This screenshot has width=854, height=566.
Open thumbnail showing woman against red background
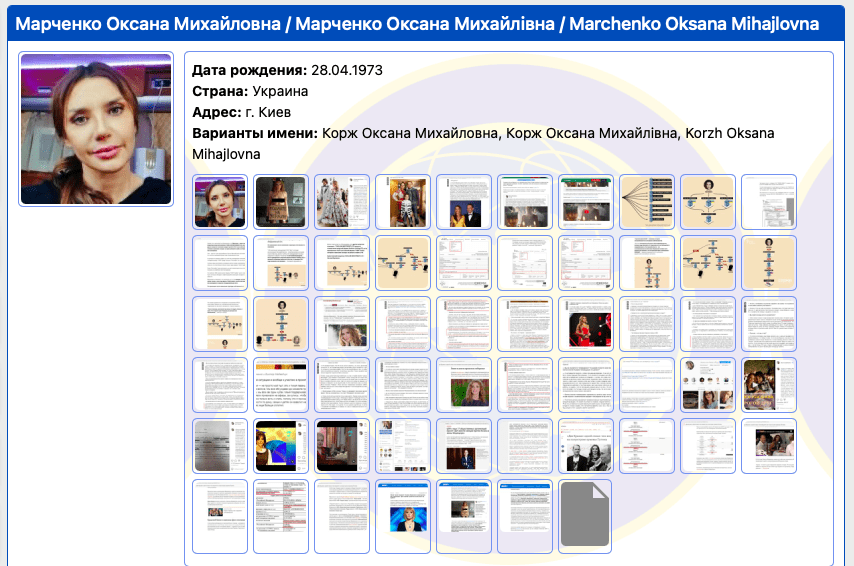585,324
